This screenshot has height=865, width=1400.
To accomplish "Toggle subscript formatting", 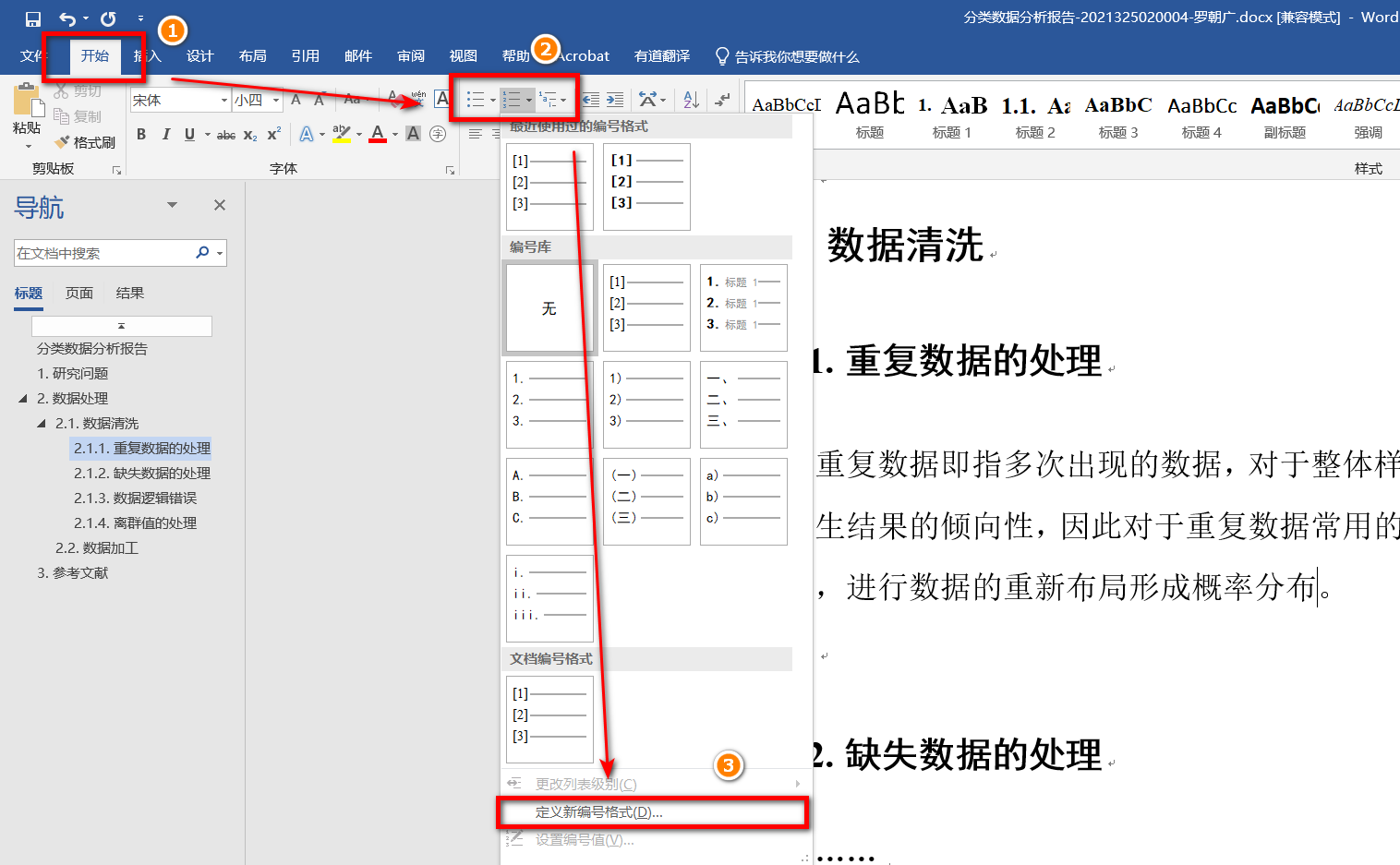I will [250, 135].
